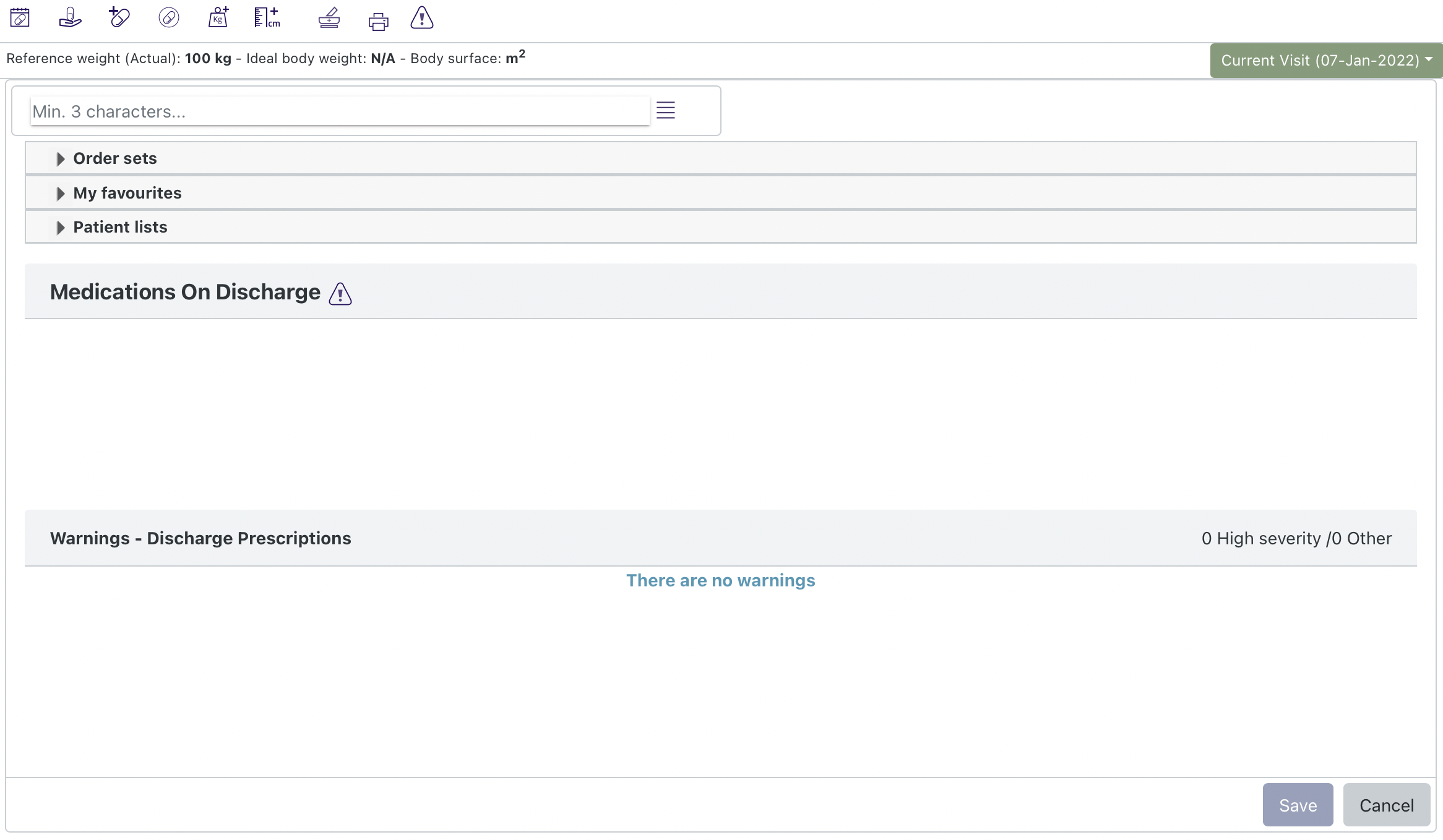Open the Current Visit date dropdown
The image size is (1443, 840).
pyautogui.click(x=1325, y=60)
